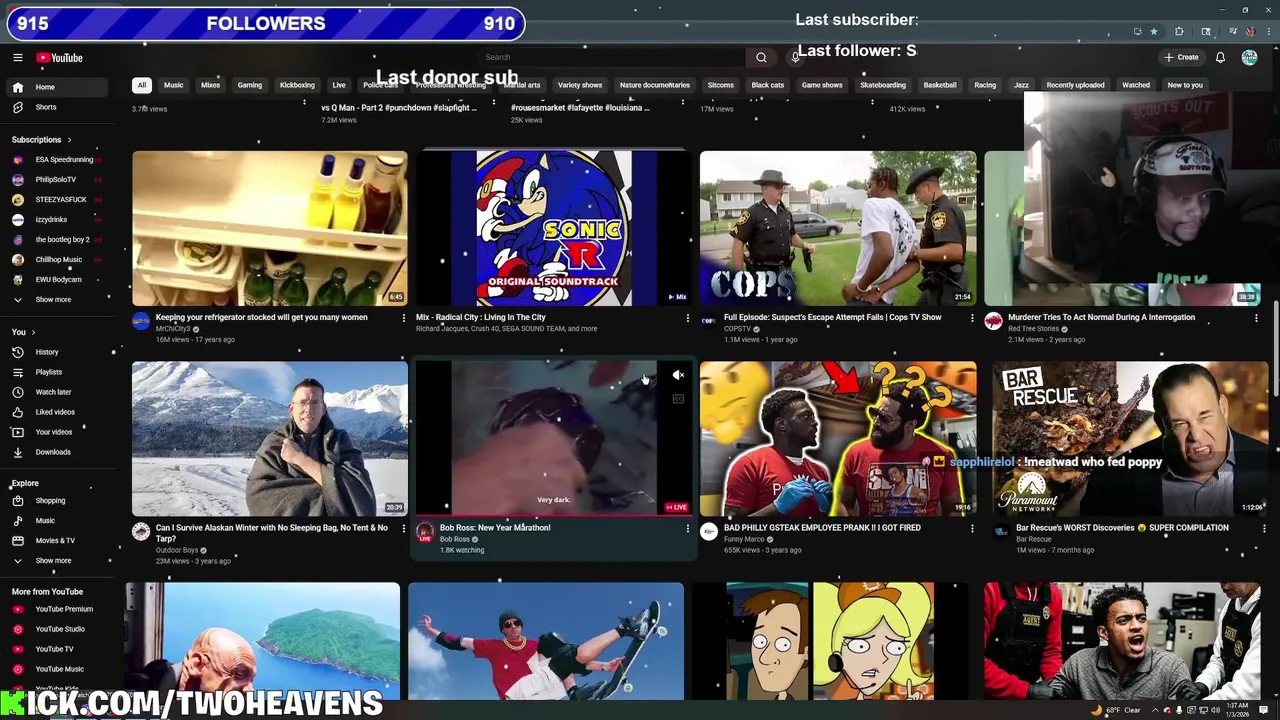Open YouTube Music link in sidebar
Viewport: 1280px width, 720px height.
[59, 669]
